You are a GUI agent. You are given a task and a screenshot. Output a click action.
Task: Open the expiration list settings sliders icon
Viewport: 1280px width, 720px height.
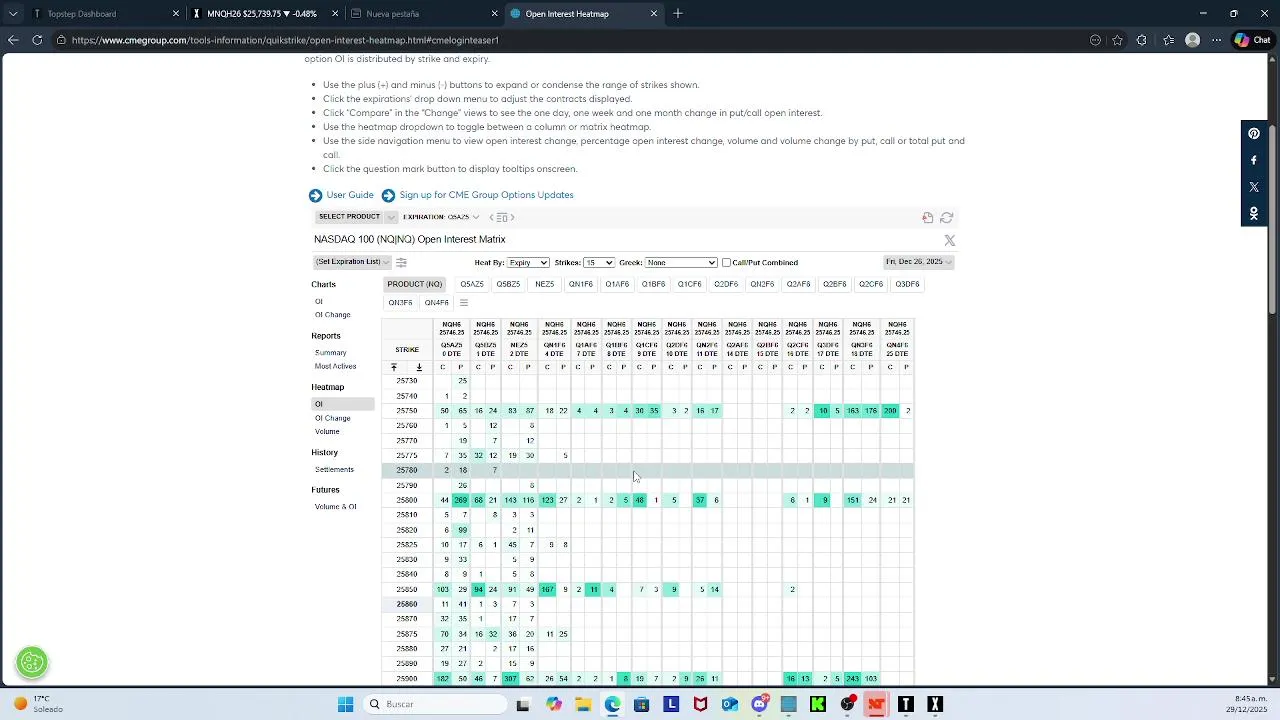(x=401, y=262)
